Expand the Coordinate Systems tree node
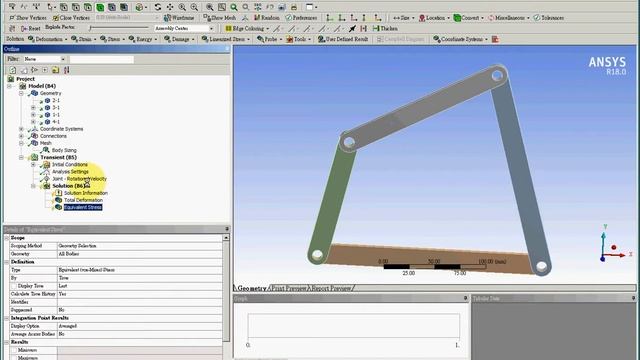 coord(21,129)
